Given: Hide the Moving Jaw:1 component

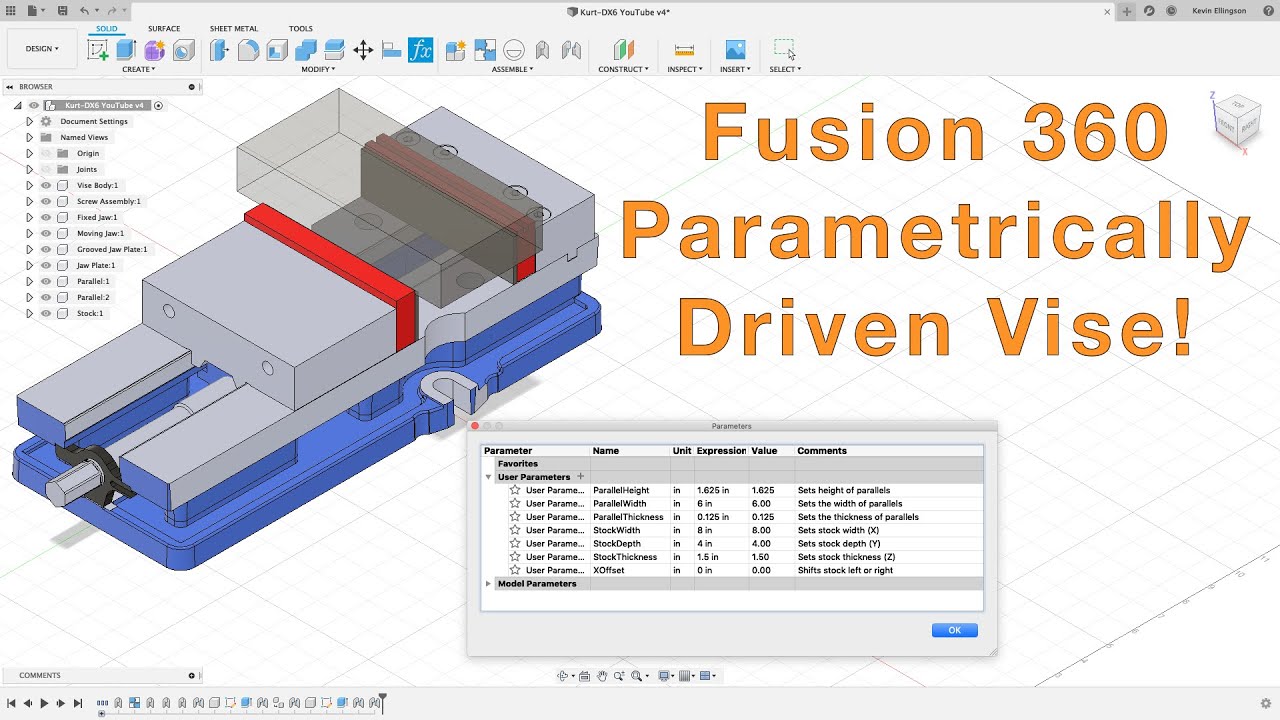Looking at the screenshot, I should [x=46, y=233].
